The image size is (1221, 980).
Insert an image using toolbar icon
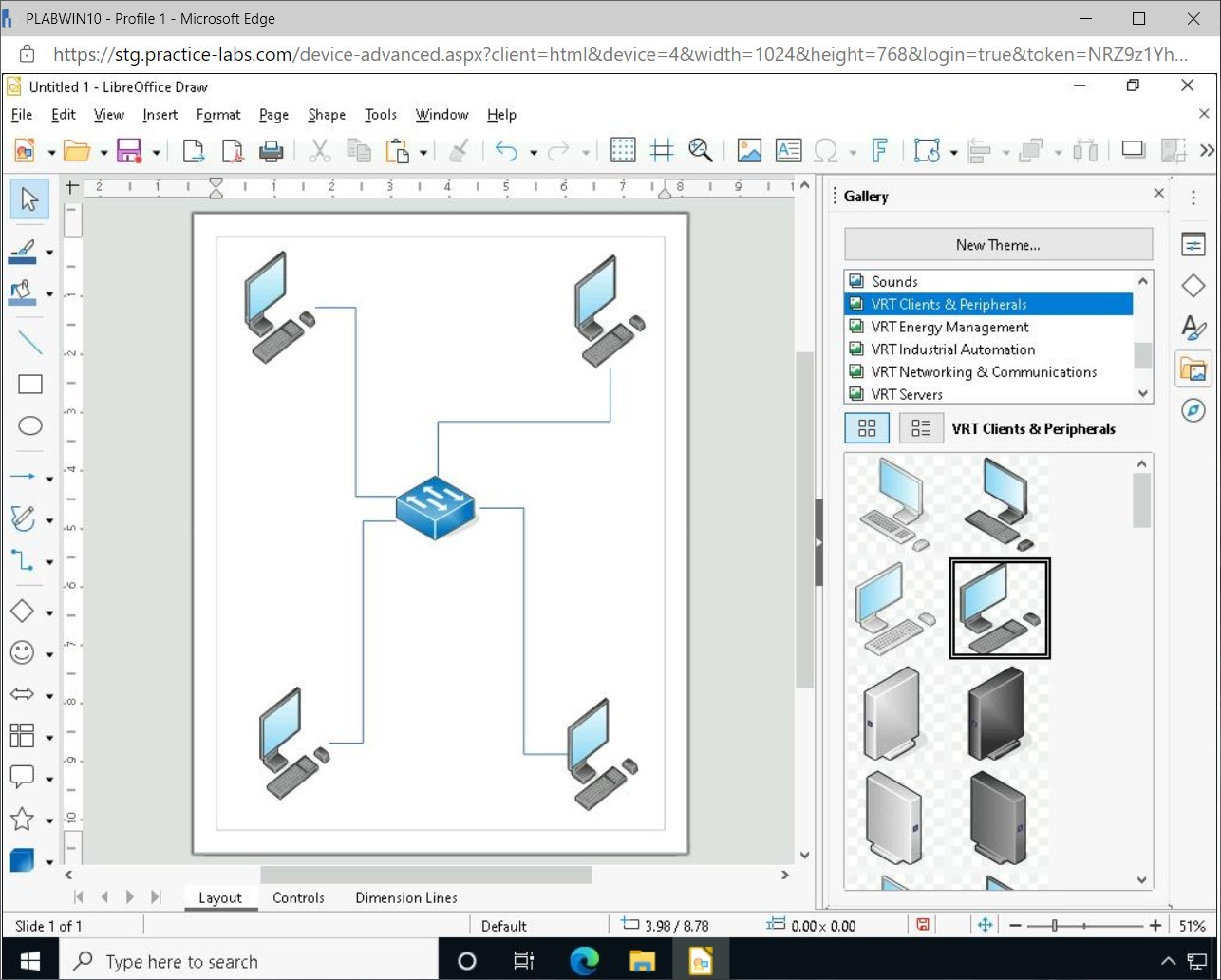[749, 151]
